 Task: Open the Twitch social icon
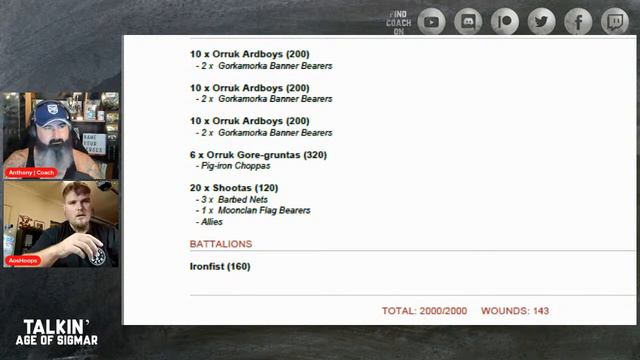tap(615, 21)
